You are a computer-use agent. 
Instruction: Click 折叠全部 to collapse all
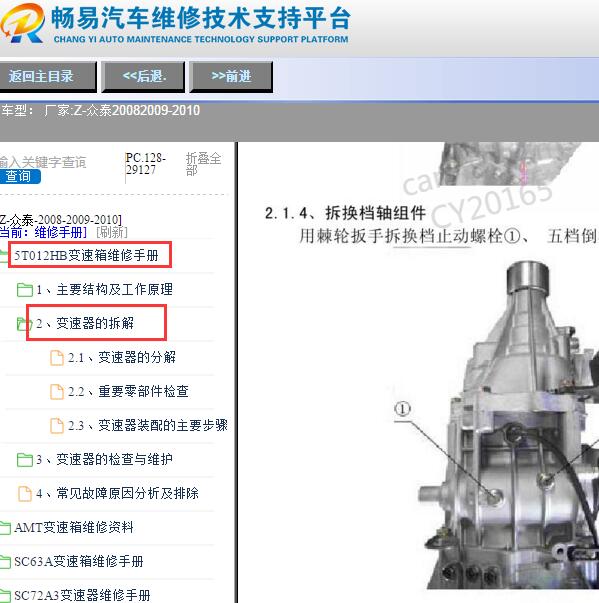pos(203,164)
